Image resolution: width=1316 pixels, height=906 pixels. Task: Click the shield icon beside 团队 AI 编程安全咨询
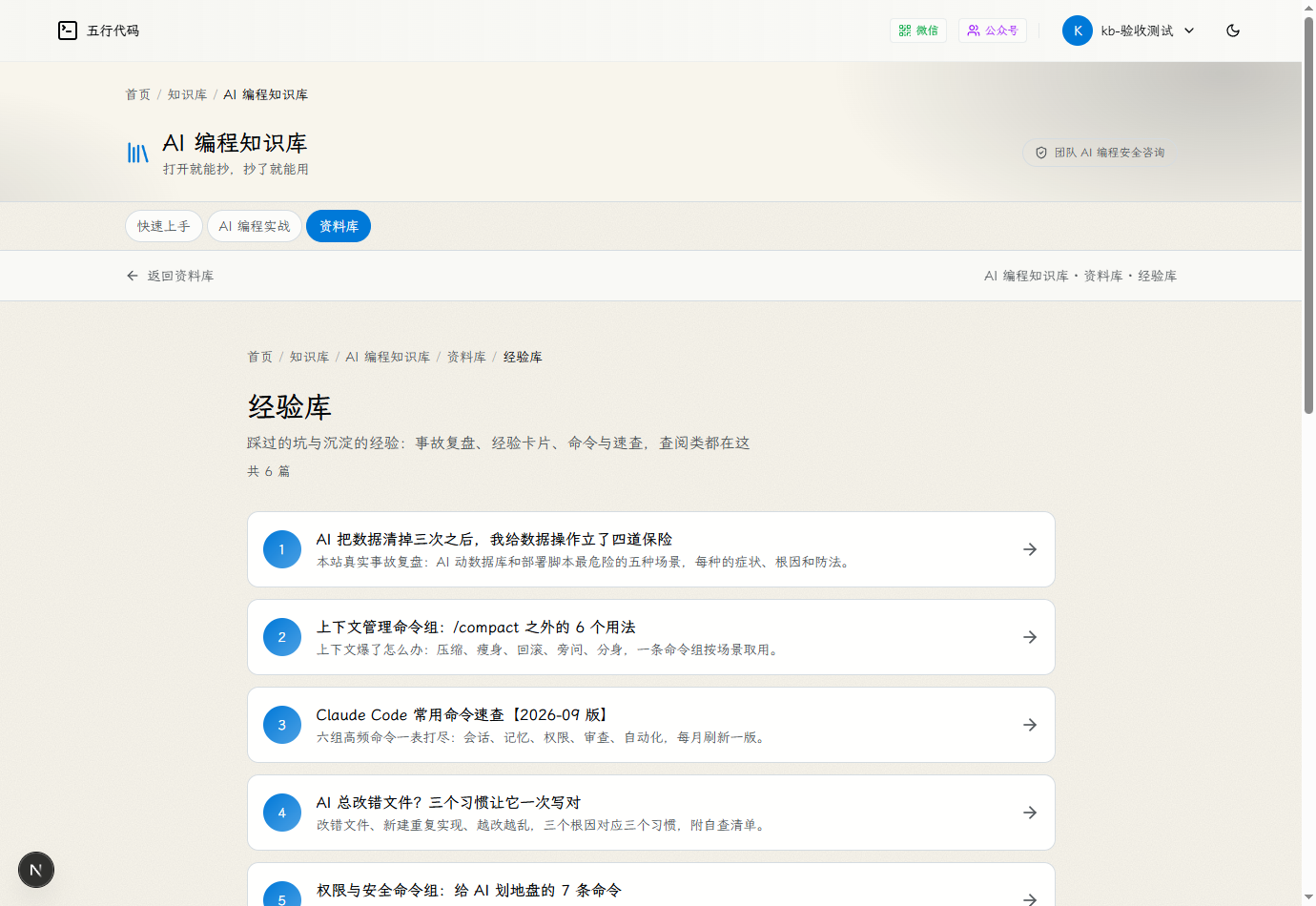click(1041, 153)
